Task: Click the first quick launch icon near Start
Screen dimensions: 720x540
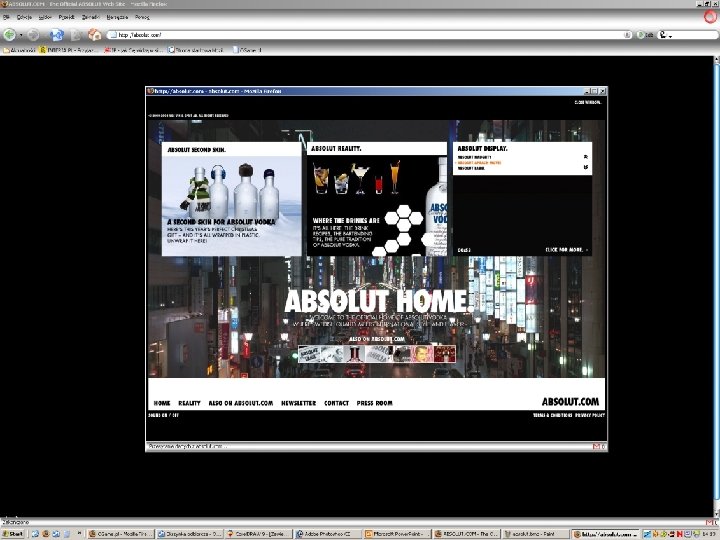Action: 35,534
